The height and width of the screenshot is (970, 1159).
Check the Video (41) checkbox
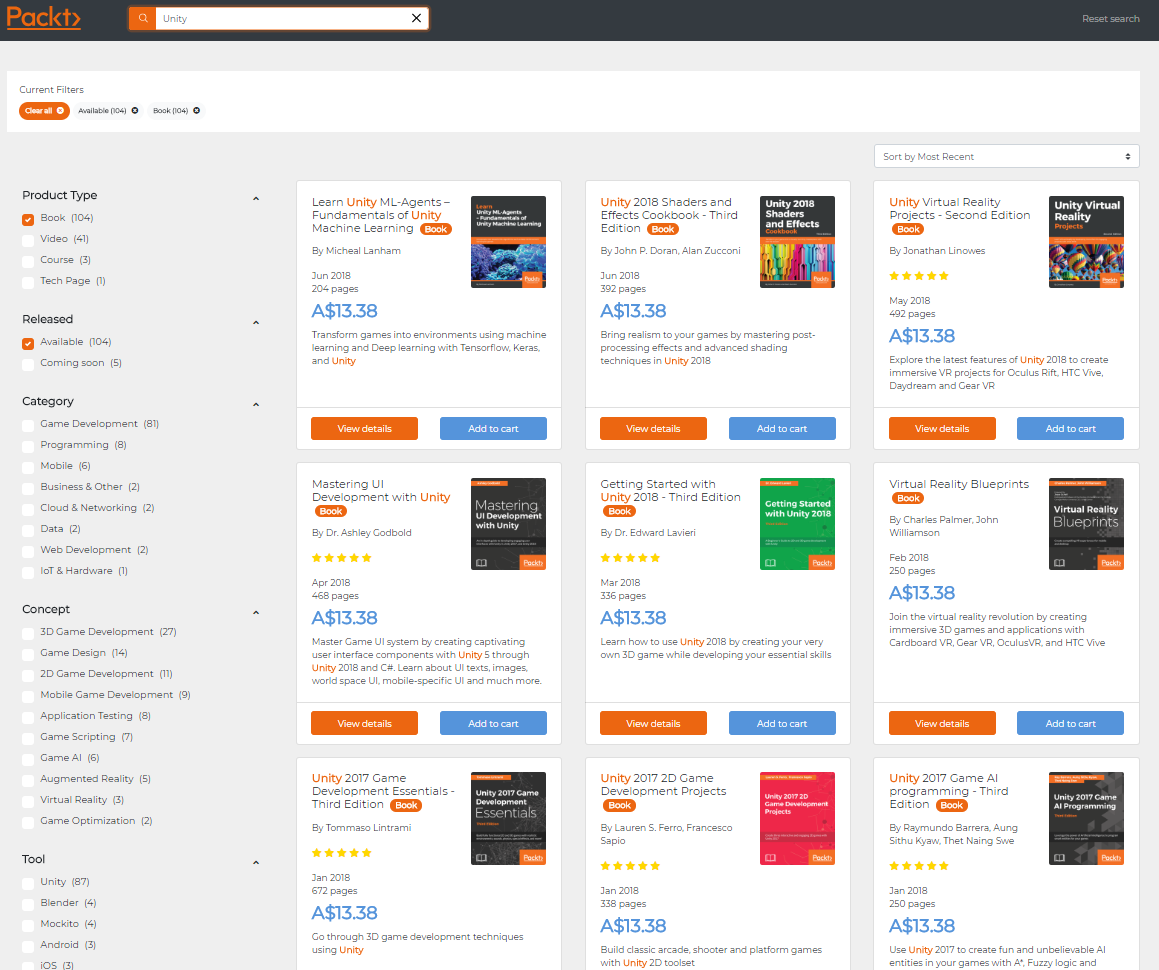(28, 240)
